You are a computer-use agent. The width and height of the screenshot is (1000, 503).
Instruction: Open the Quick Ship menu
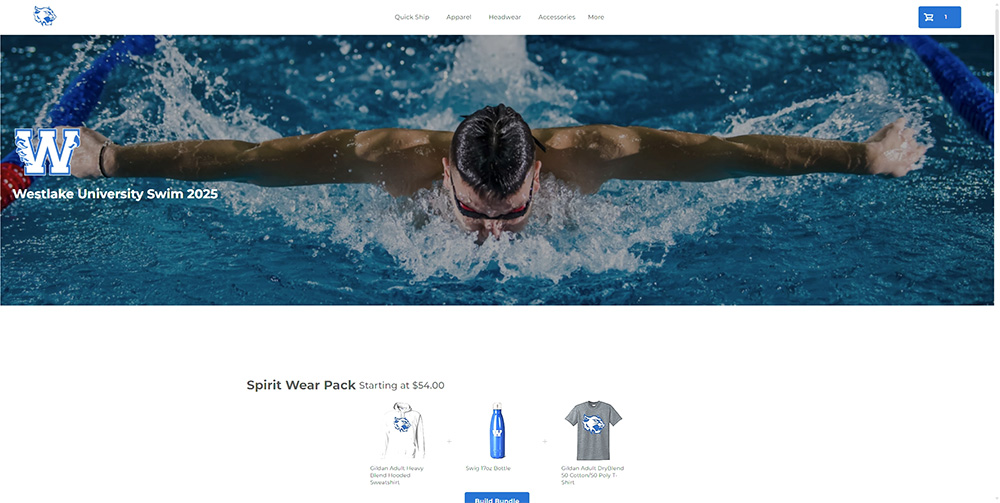click(x=412, y=17)
